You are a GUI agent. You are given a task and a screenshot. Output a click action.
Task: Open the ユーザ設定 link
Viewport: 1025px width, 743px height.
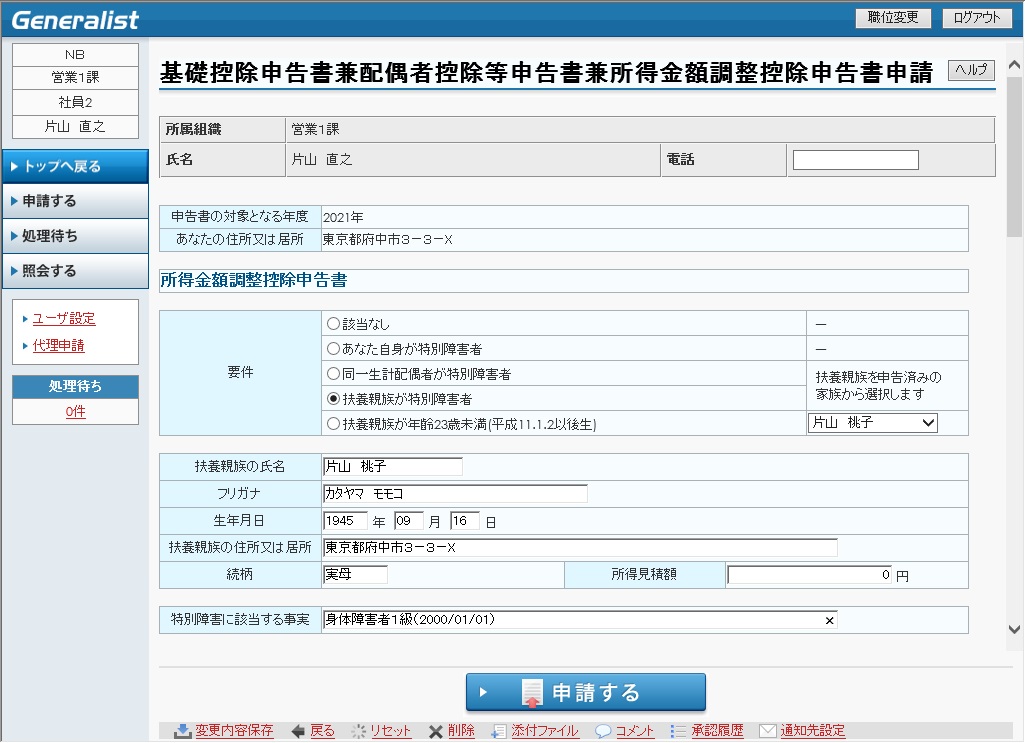click(64, 319)
